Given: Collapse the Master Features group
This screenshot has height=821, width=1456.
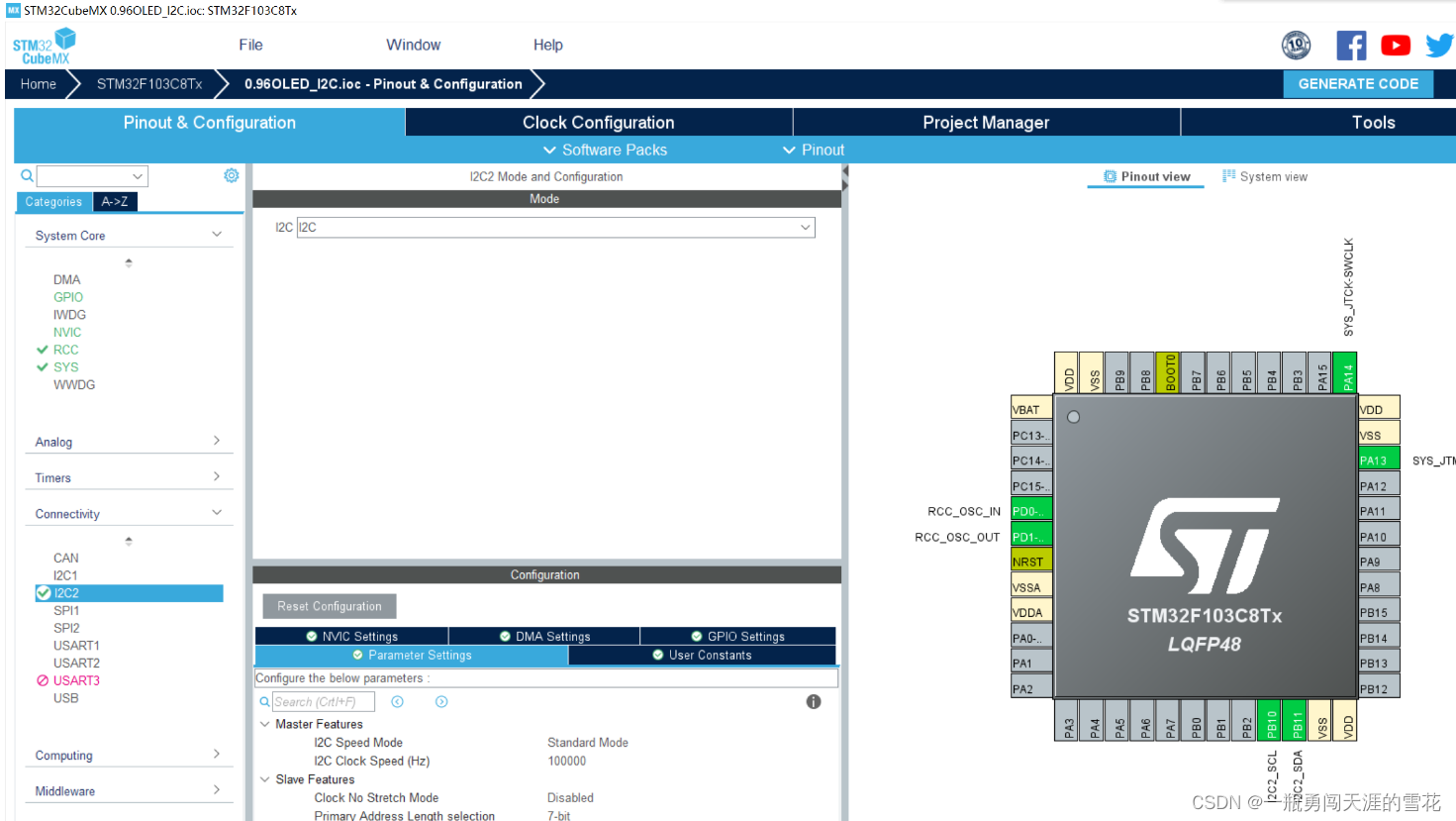Looking at the screenshot, I should click(265, 724).
